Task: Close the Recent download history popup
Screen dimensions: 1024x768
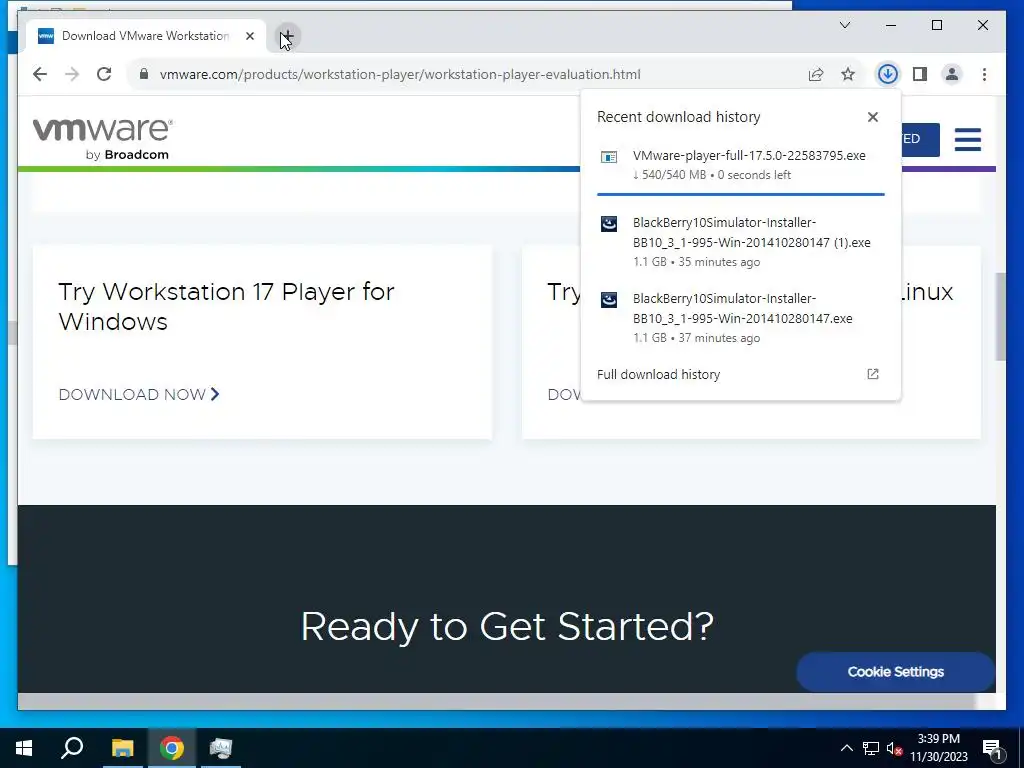Action: (872, 117)
